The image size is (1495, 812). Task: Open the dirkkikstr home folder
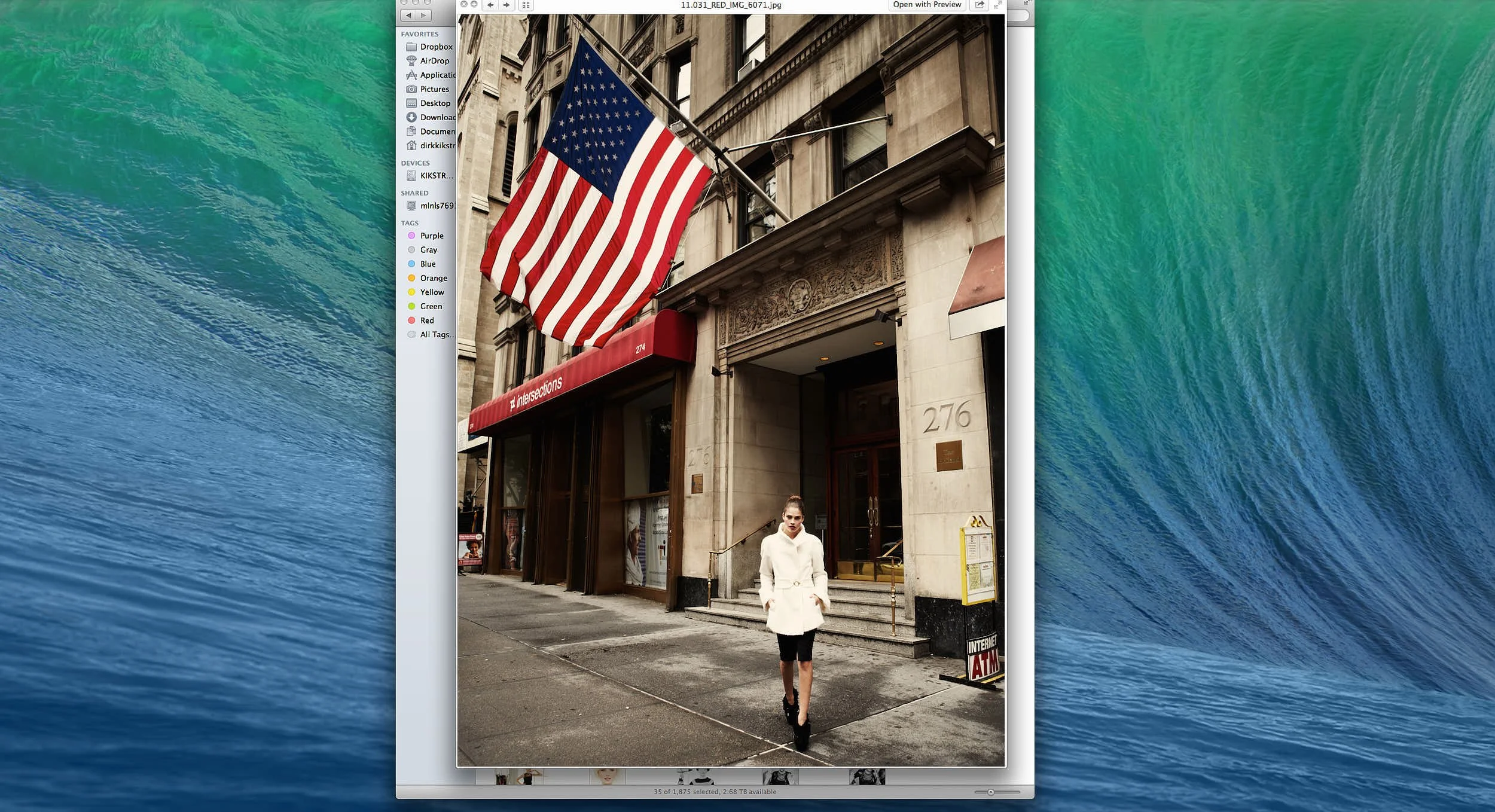pos(437,145)
